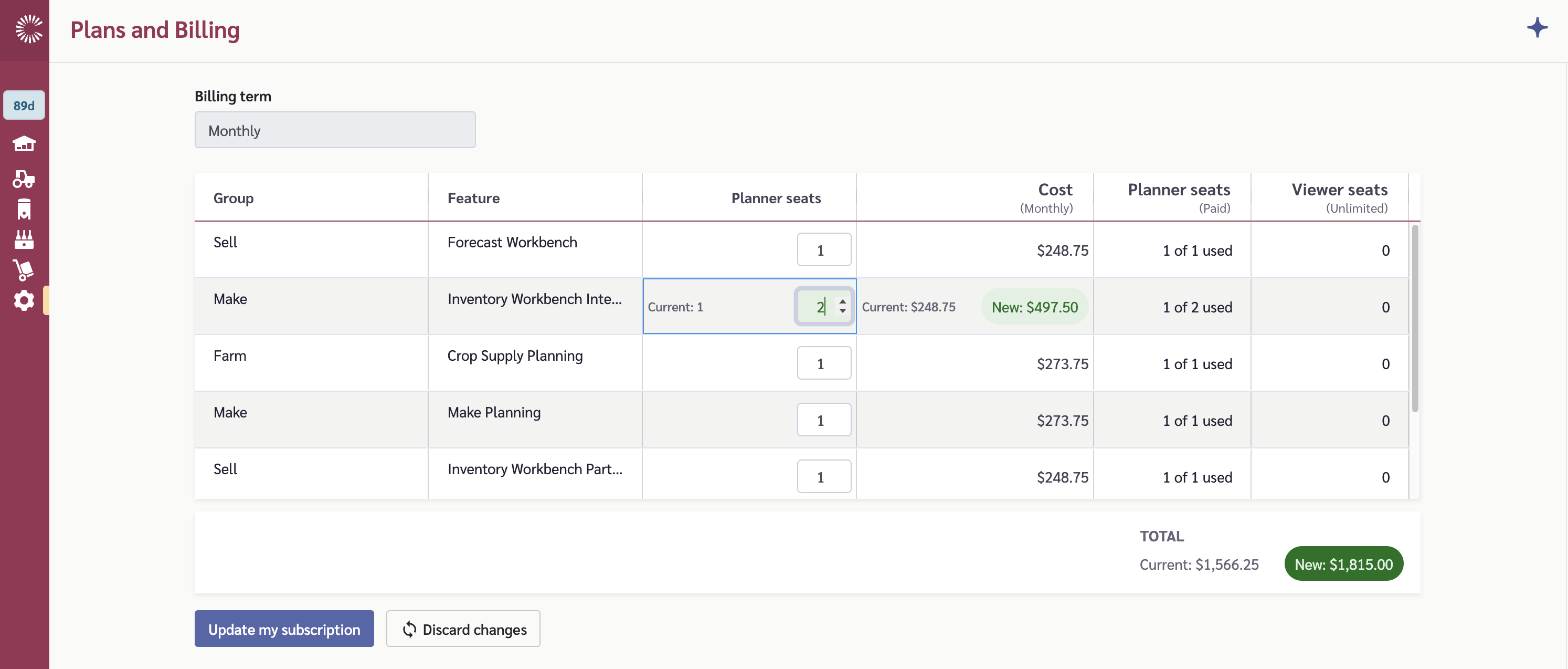Click the Crop Supply Planning seats field
This screenshot has width=1568, height=669.
823,363
